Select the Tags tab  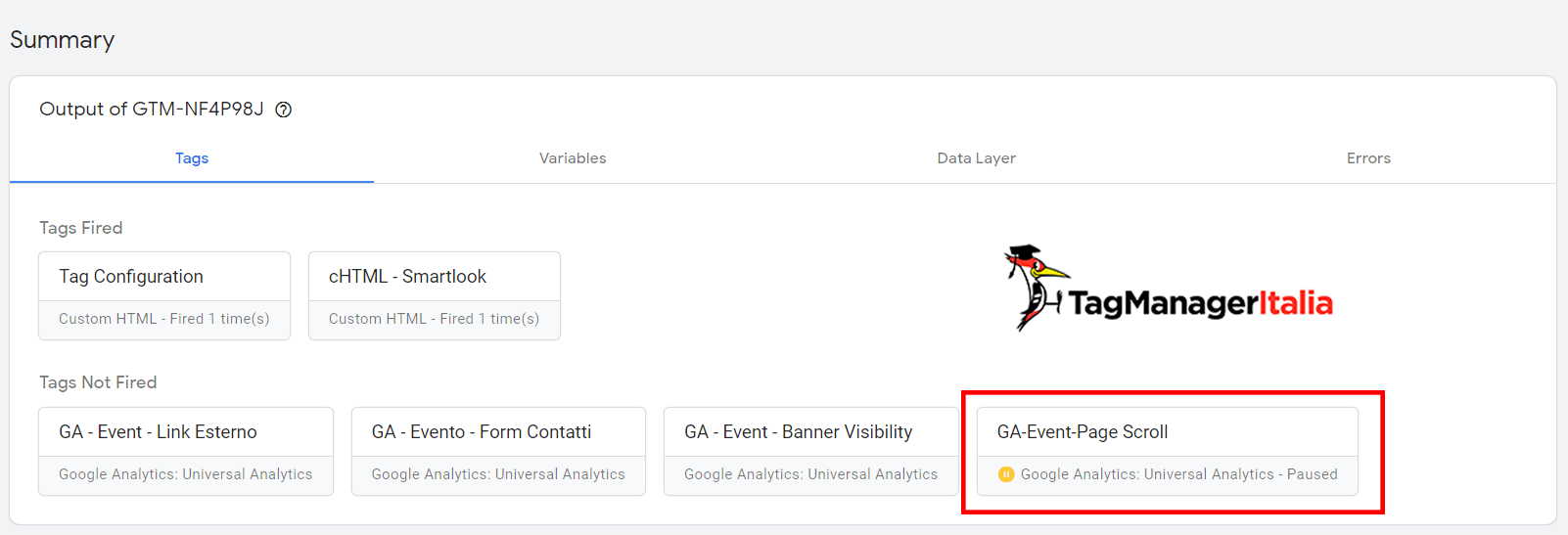point(192,158)
